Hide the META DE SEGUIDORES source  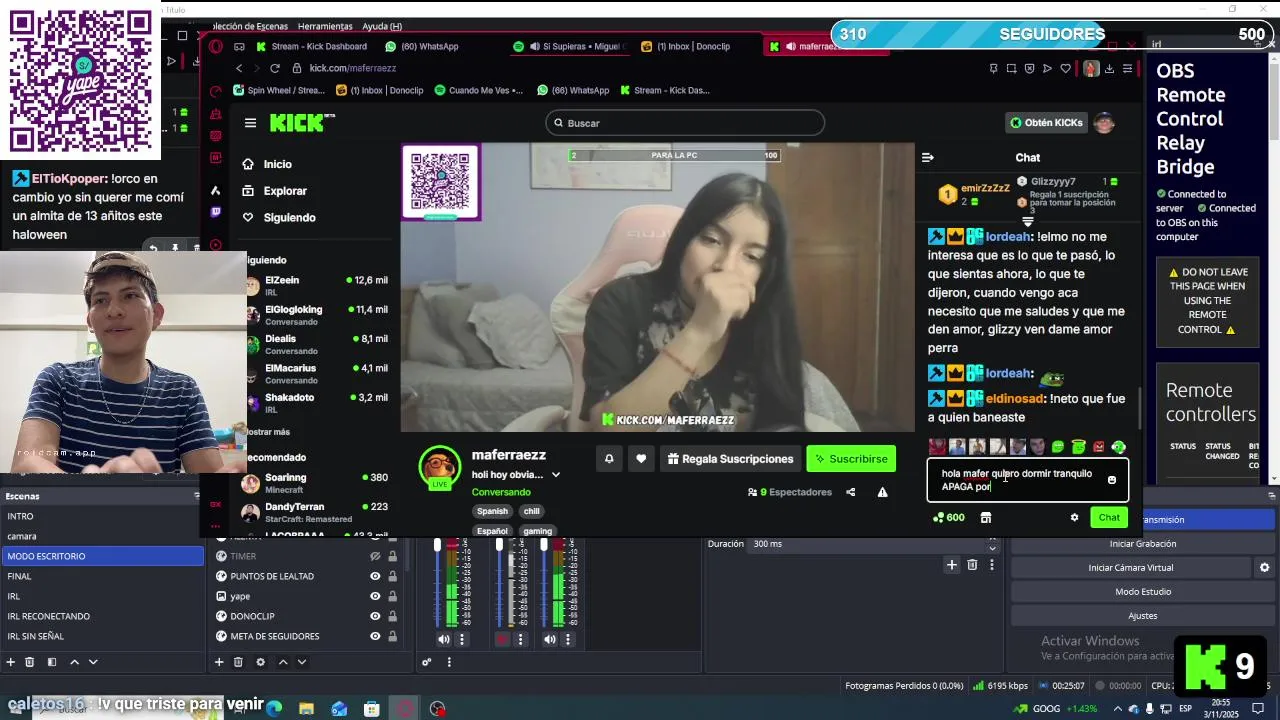pos(375,636)
